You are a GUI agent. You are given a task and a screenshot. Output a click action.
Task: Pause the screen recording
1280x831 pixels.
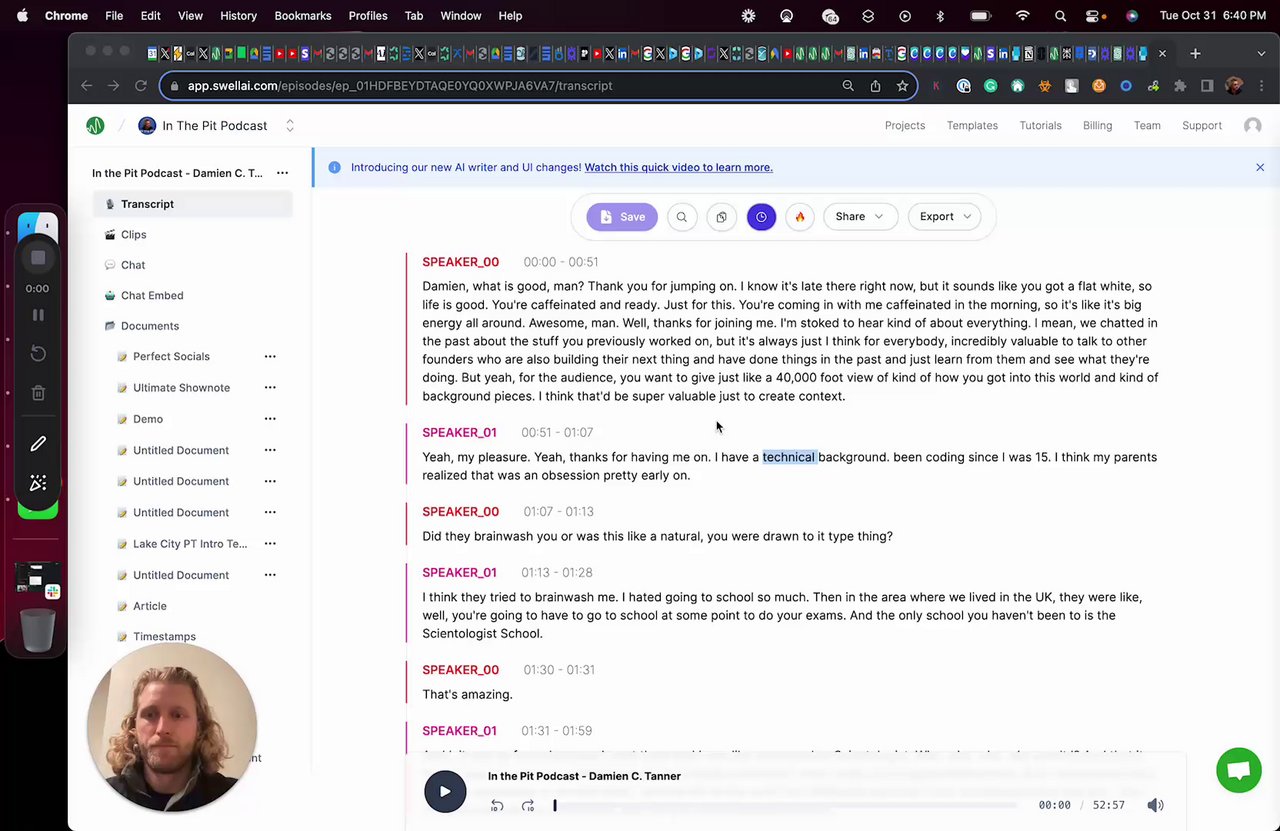click(x=38, y=315)
